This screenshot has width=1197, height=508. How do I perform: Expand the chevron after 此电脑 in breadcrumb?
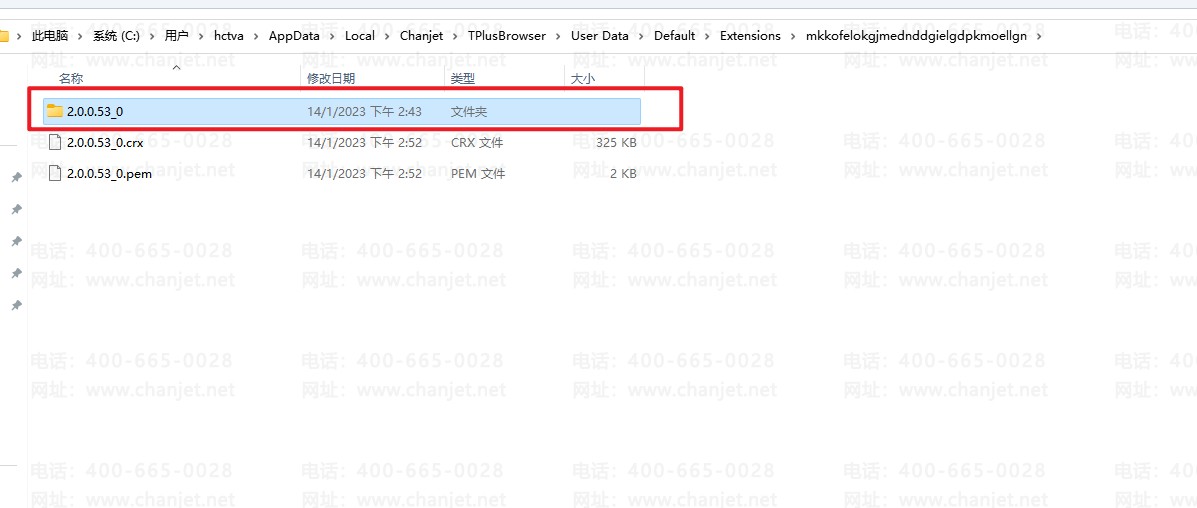pyautogui.click(x=78, y=35)
